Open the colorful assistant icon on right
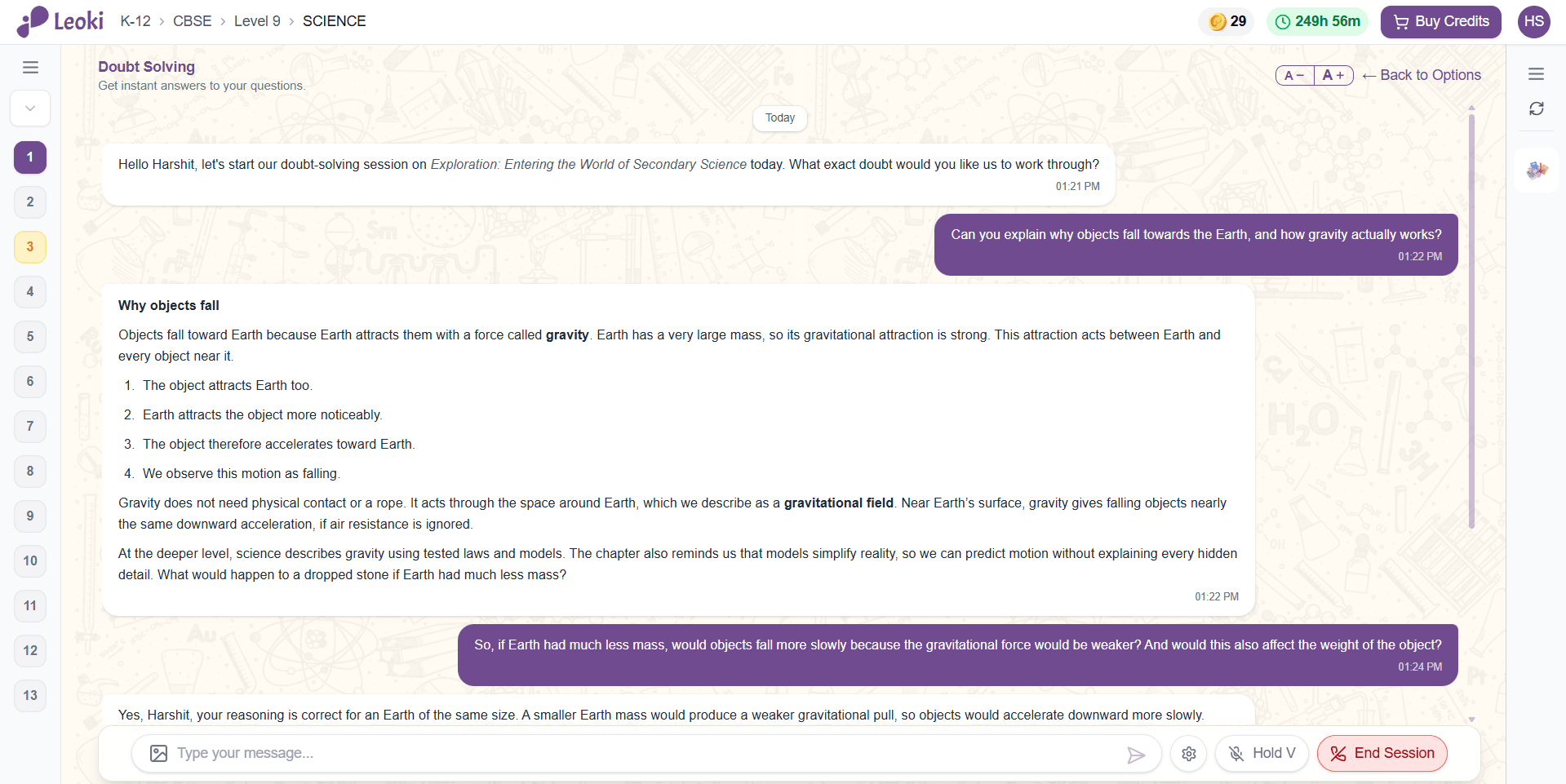The image size is (1566, 784). pyautogui.click(x=1537, y=170)
